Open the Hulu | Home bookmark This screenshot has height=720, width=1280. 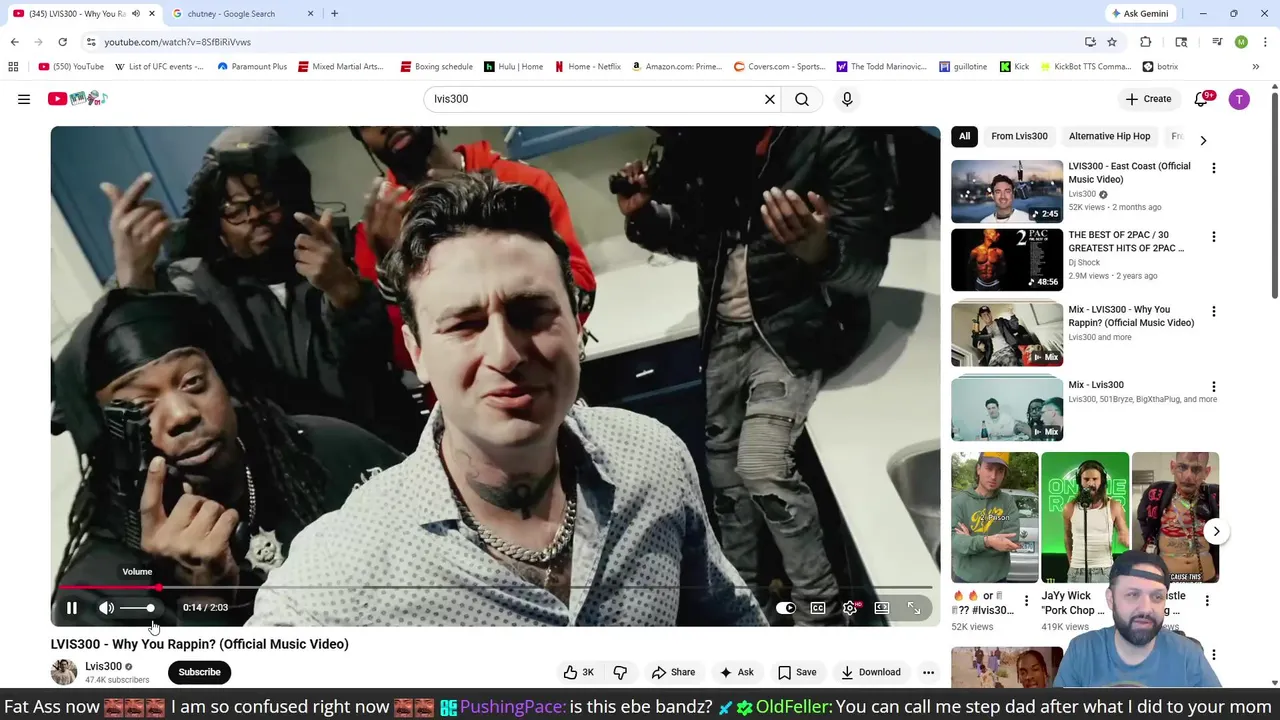[513, 67]
